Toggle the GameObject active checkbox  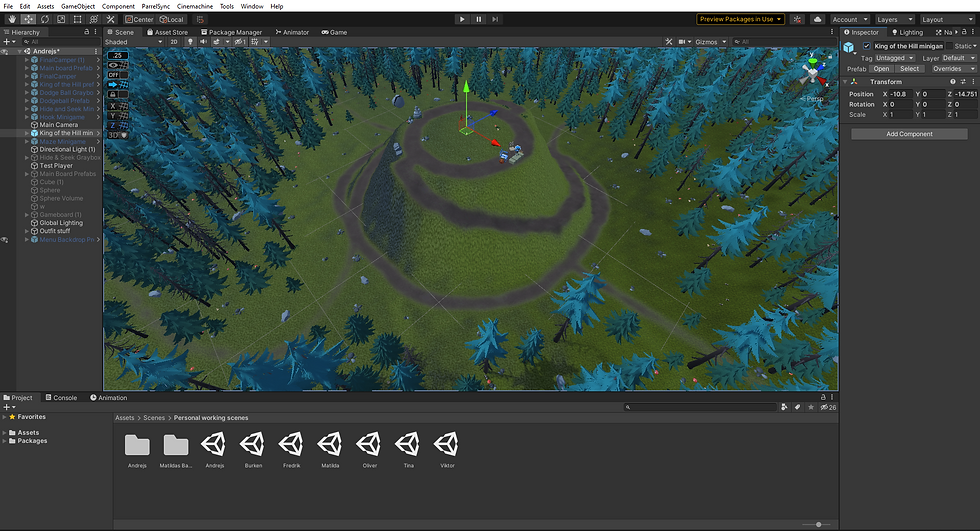tap(866, 46)
